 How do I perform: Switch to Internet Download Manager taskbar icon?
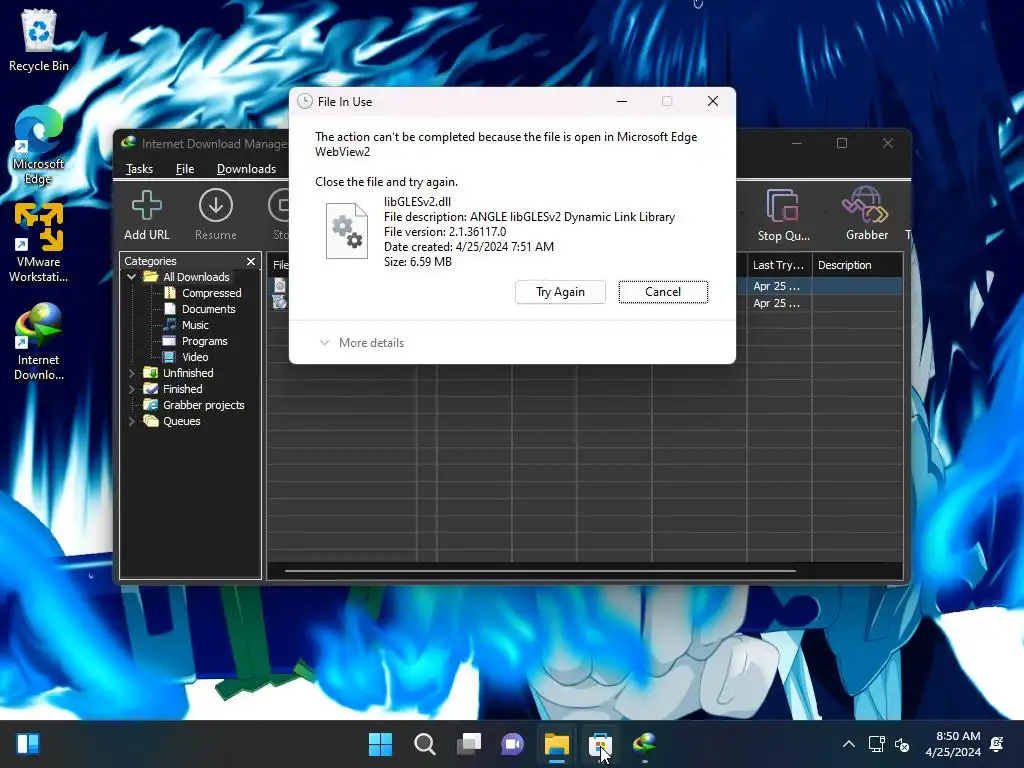(x=645, y=744)
